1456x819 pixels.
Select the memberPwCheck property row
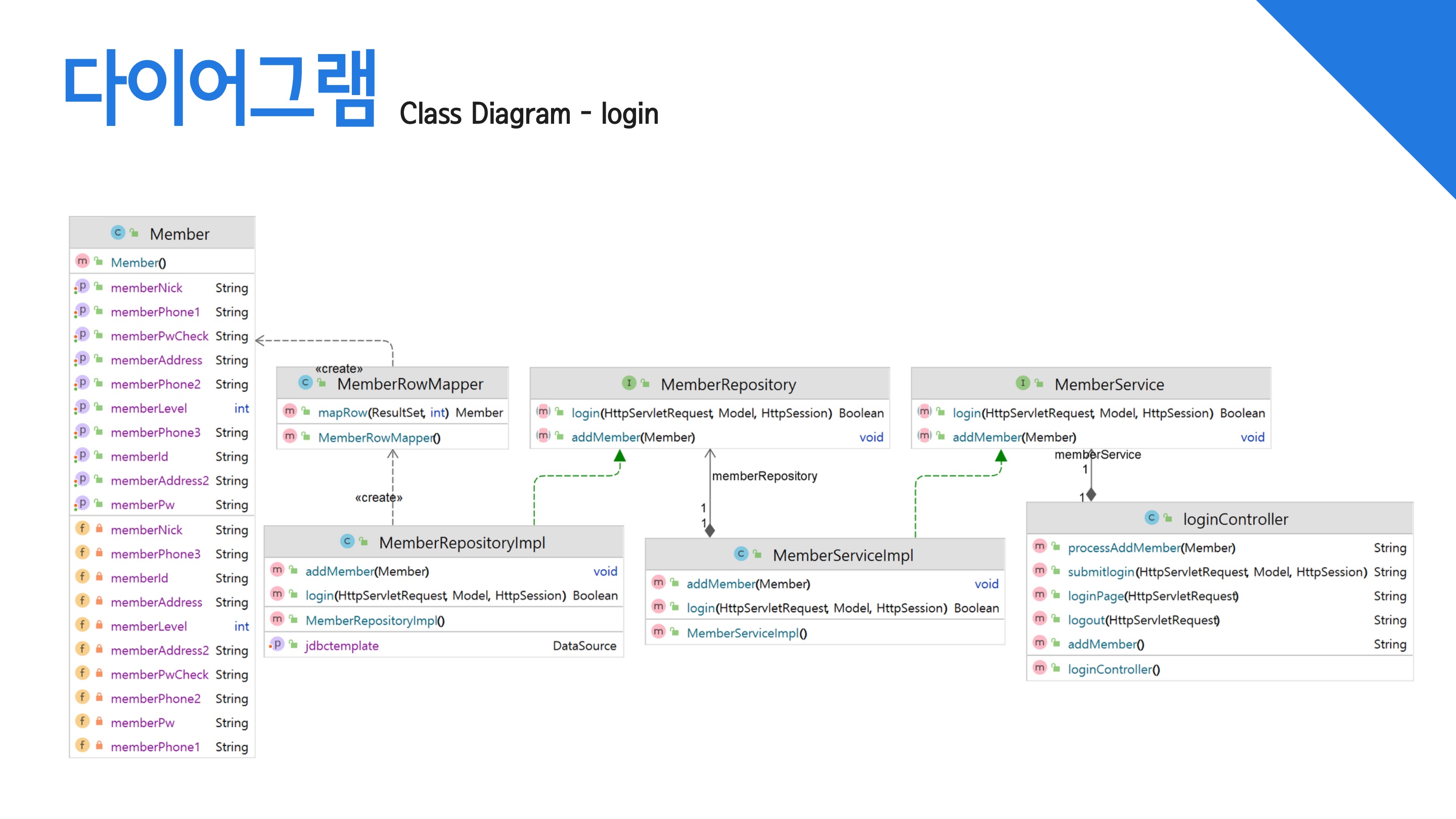coord(159,336)
